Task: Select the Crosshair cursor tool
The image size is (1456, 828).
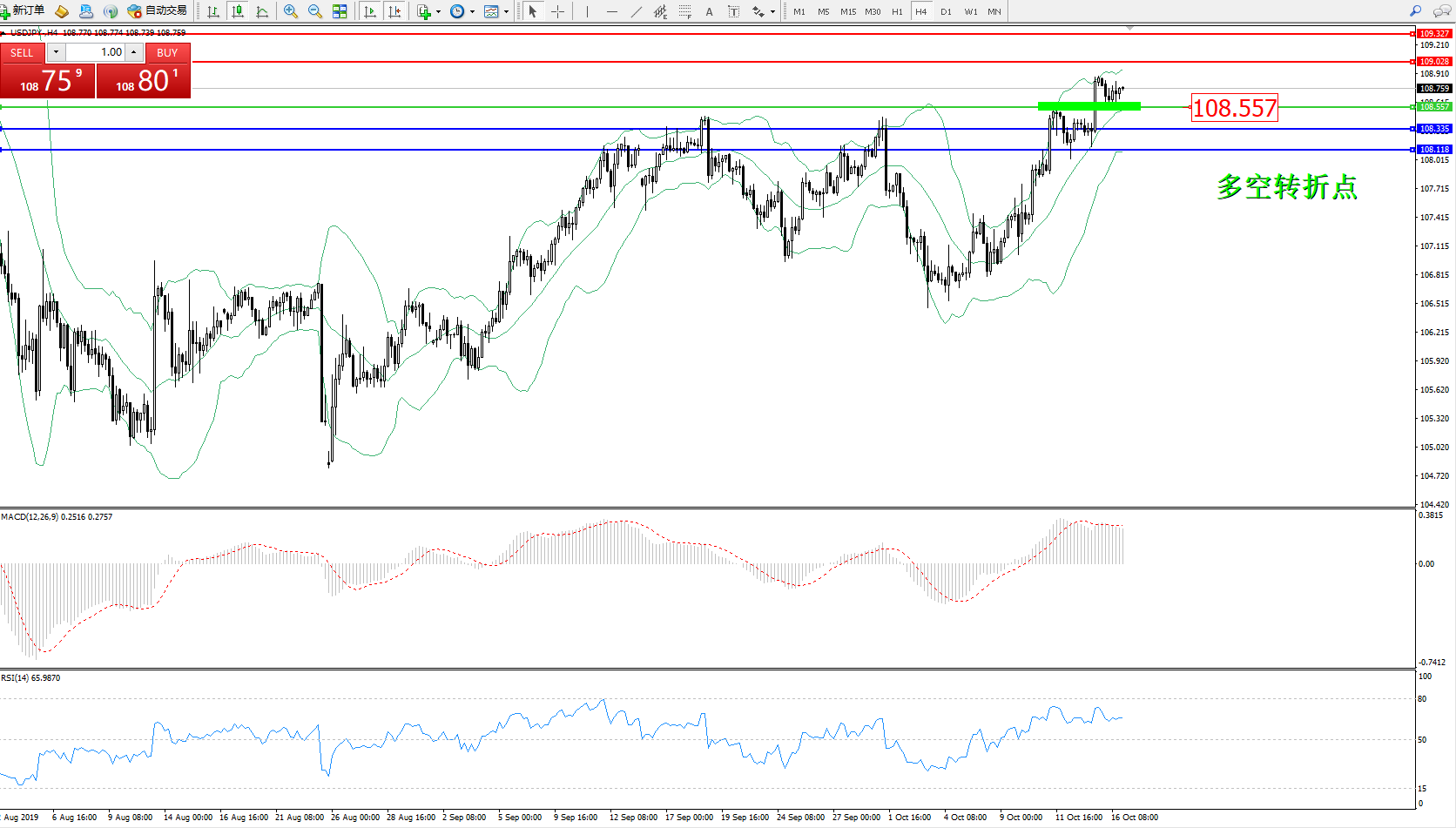Action: [557, 11]
